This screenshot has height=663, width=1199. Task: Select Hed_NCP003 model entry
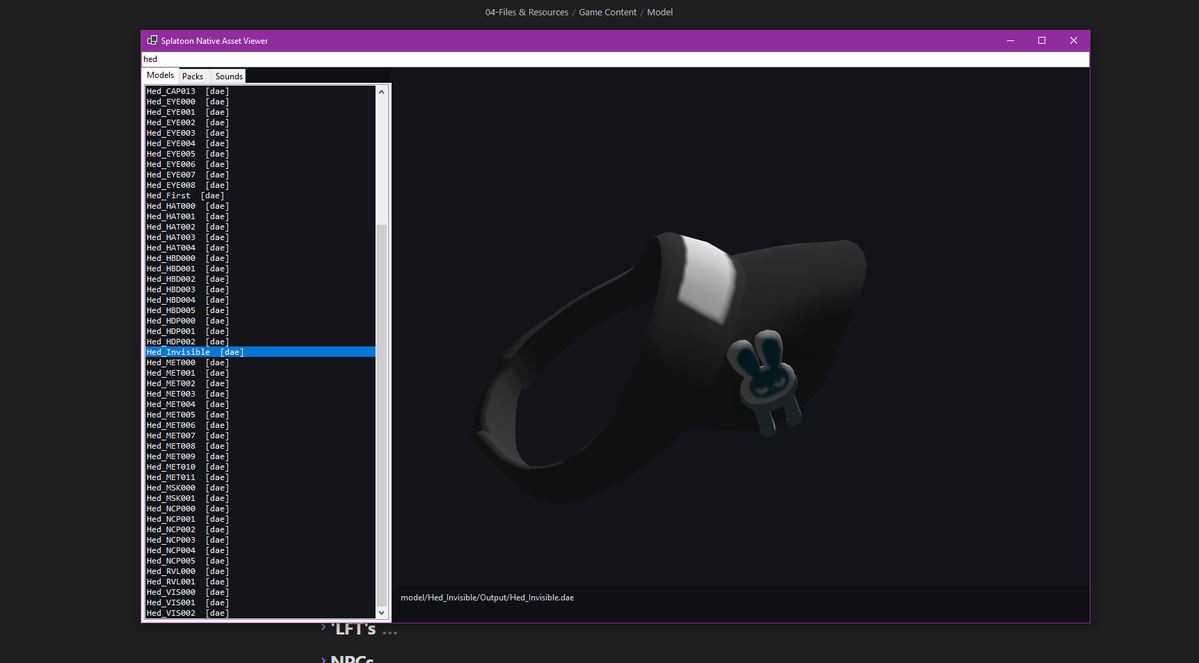[x=260, y=541]
